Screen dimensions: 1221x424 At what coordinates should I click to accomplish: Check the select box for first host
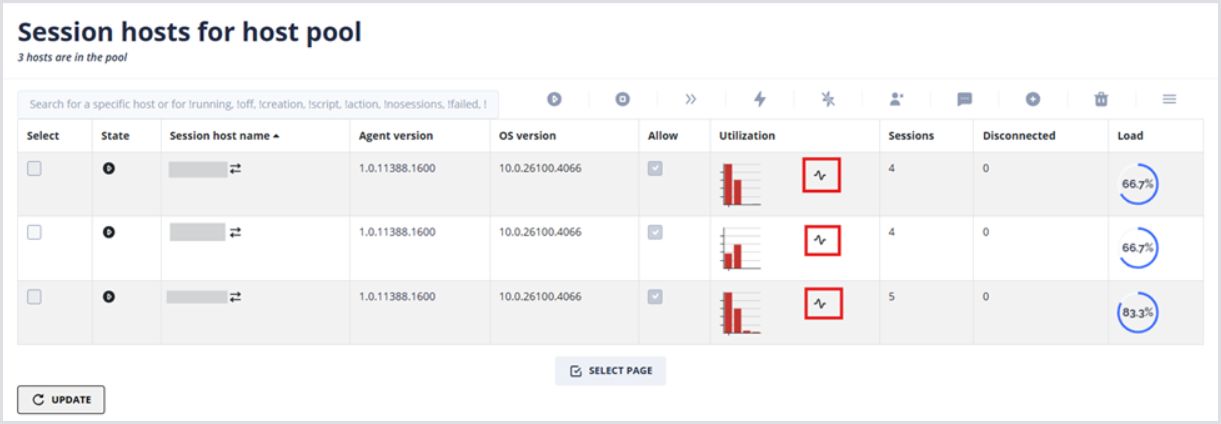click(x=35, y=169)
